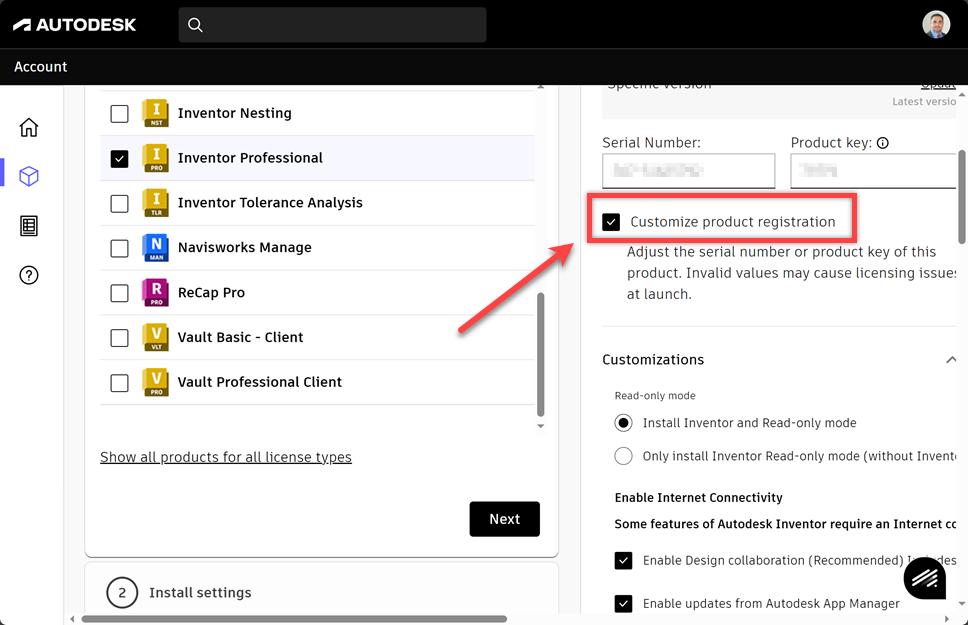This screenshot has width=968, height=625.
Task: Click the Next button
Action: (x=504, y=519)
